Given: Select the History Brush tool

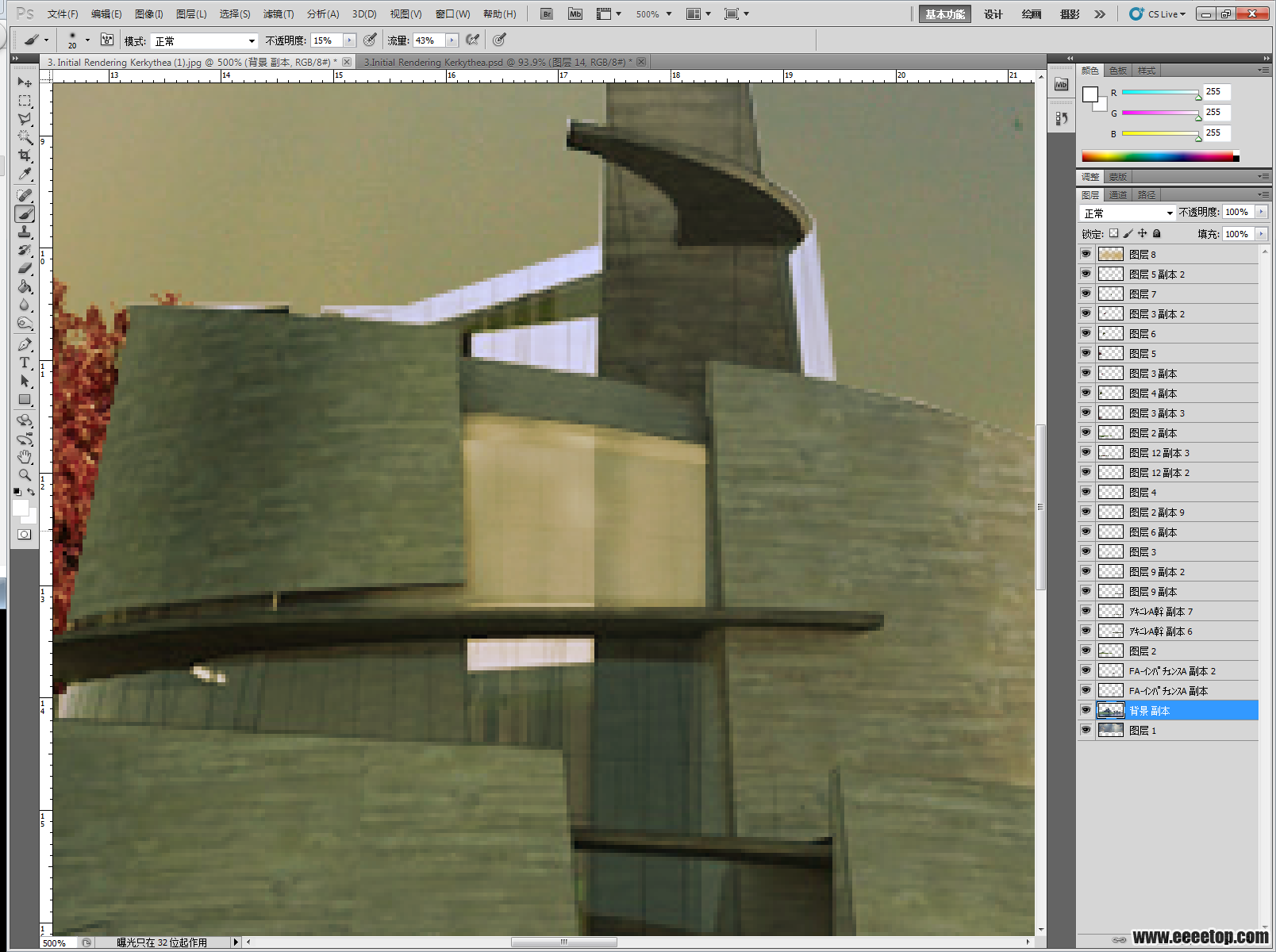Looking at the screenshot, I should tap(25, 250).
